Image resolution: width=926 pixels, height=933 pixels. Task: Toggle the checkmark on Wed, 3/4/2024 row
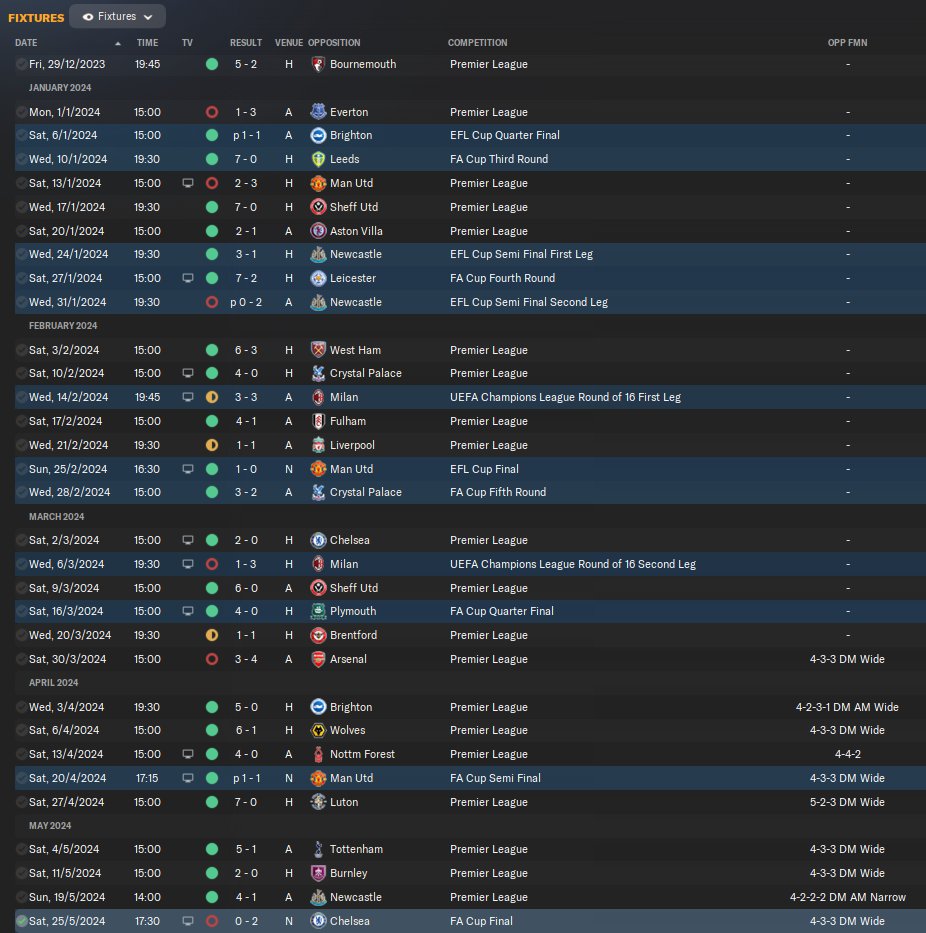(x=21, y=707)
